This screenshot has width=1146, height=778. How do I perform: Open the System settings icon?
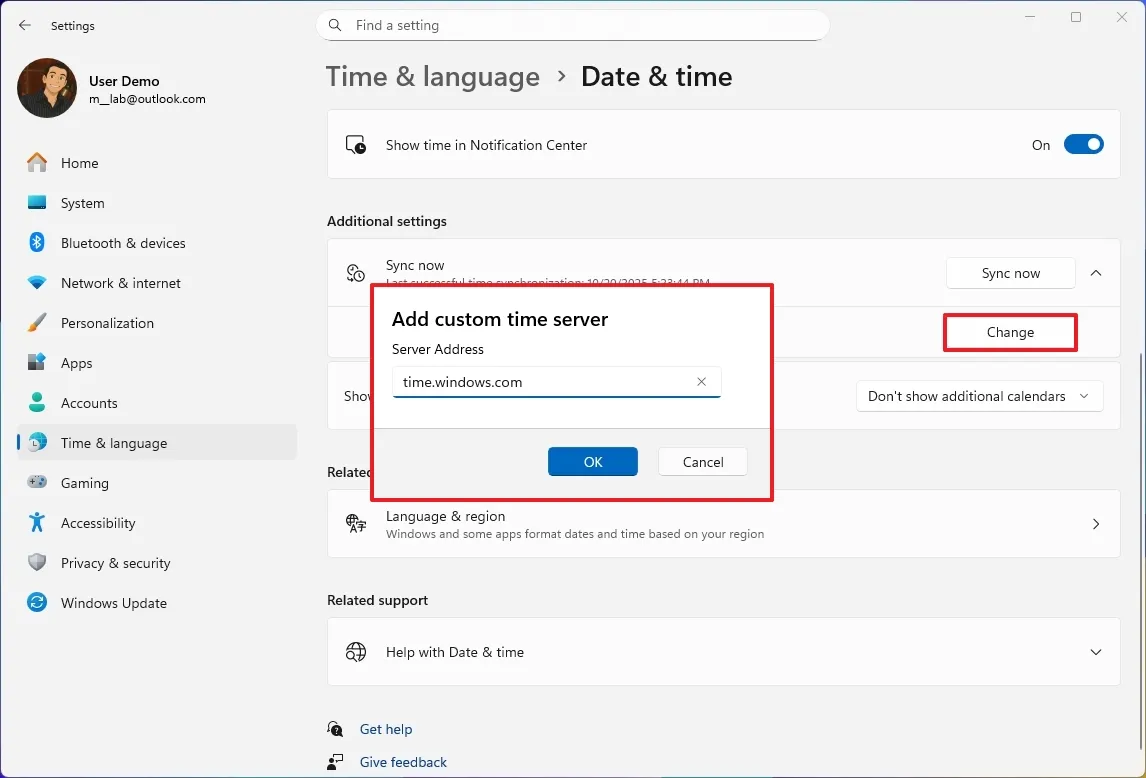(36, 203)
